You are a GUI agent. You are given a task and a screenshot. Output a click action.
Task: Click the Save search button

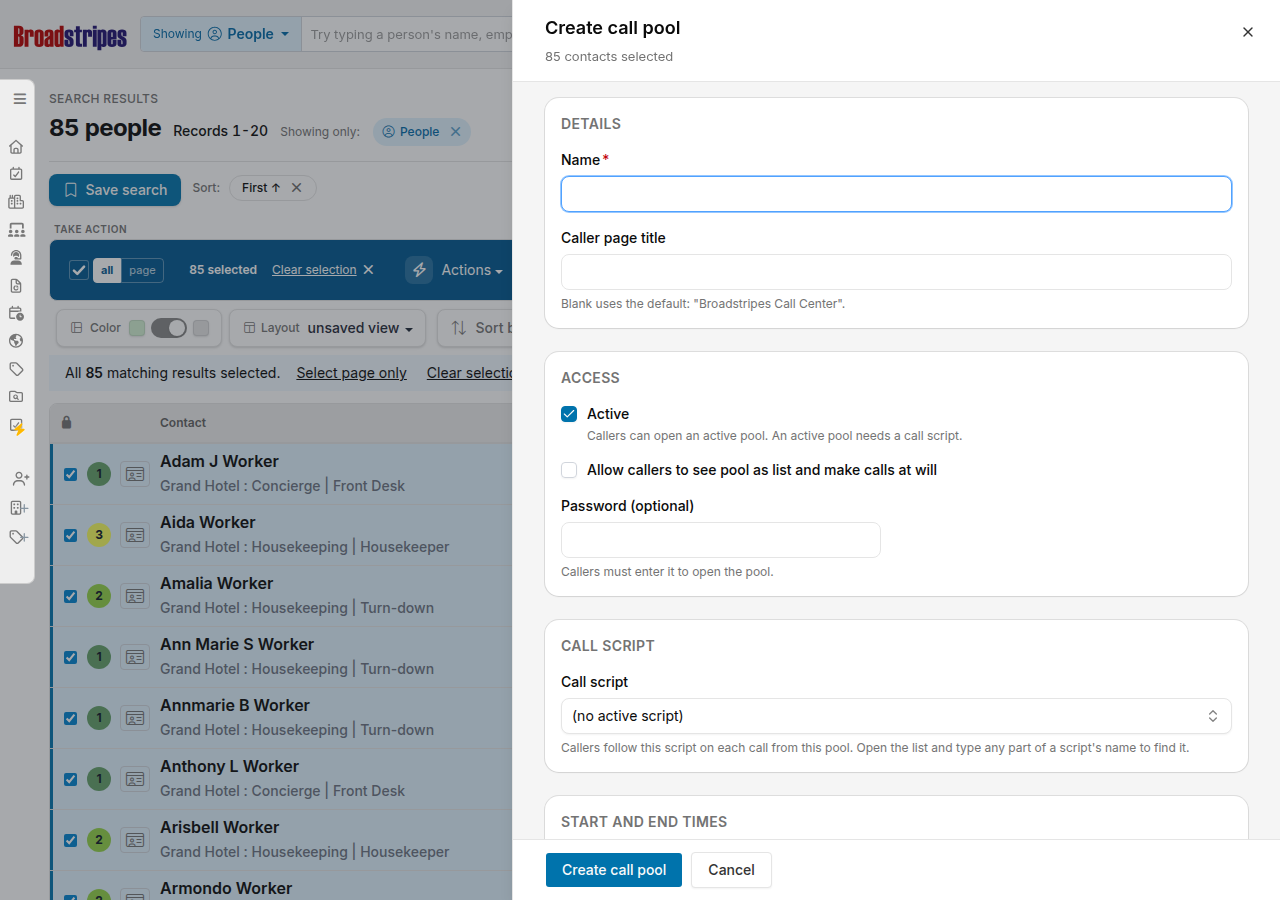click(x=115, y=190)
